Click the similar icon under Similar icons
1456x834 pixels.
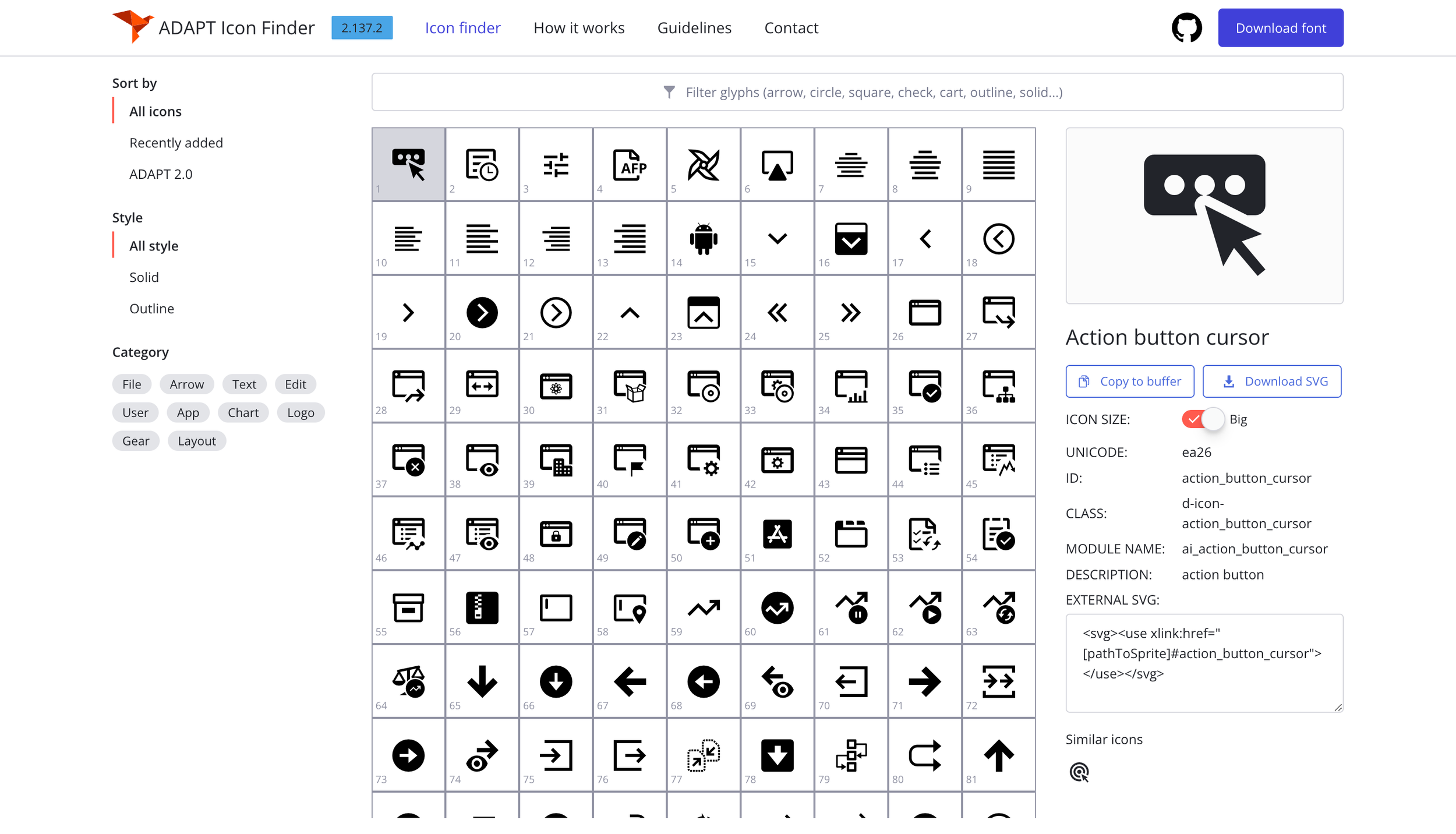(x=1080, y=772)
